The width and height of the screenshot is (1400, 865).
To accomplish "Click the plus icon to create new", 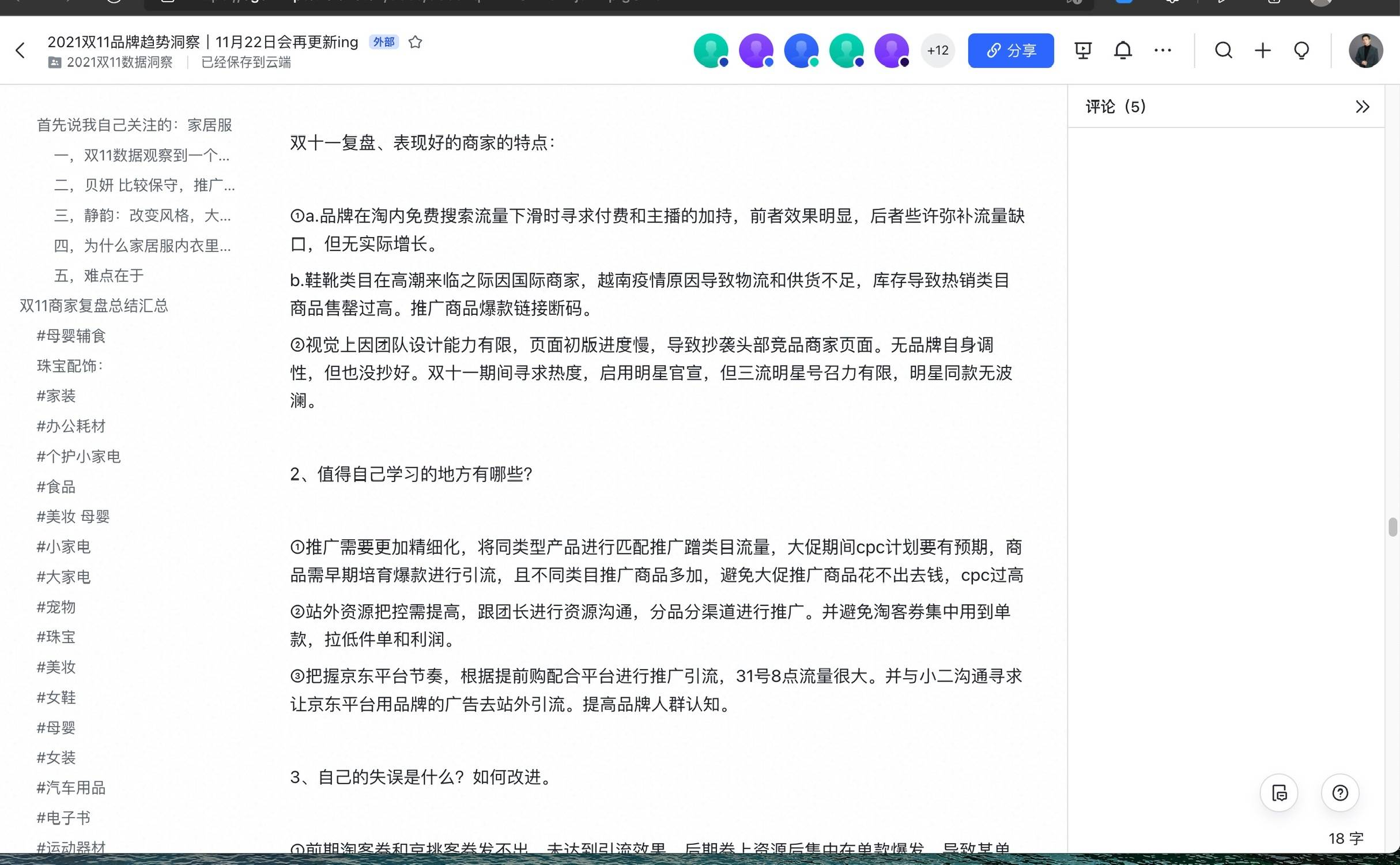I will [x=1262, y=51].
